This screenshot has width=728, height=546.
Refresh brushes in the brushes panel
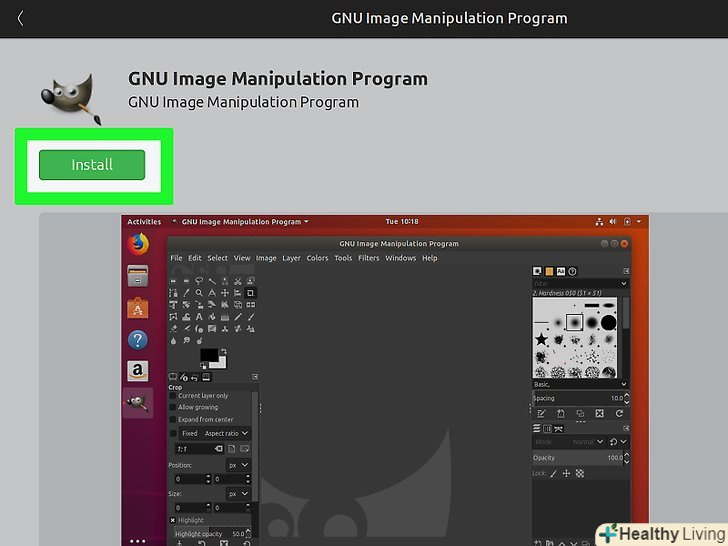(x=619, y=414)
